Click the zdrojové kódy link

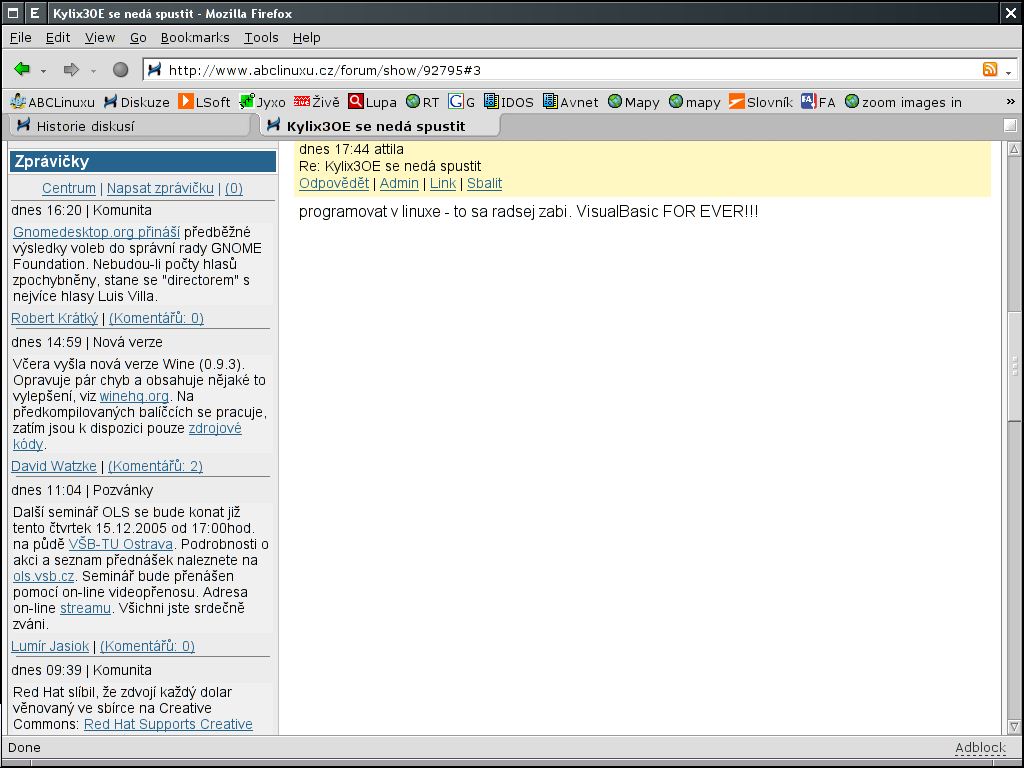point(215,428)
